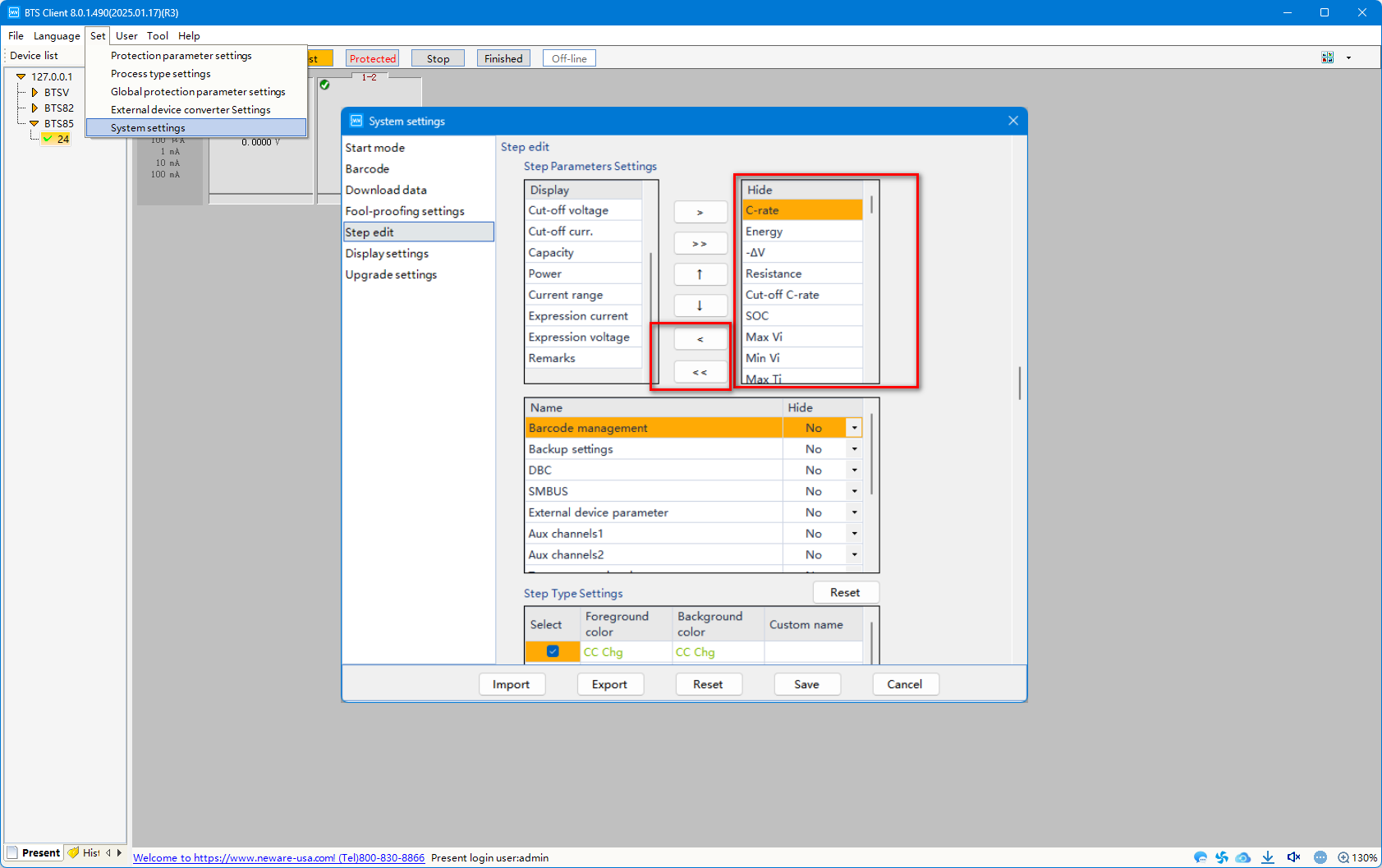Click bottom Reset button beside Export
Screen dimensions: 1382x868
(709, 684)
